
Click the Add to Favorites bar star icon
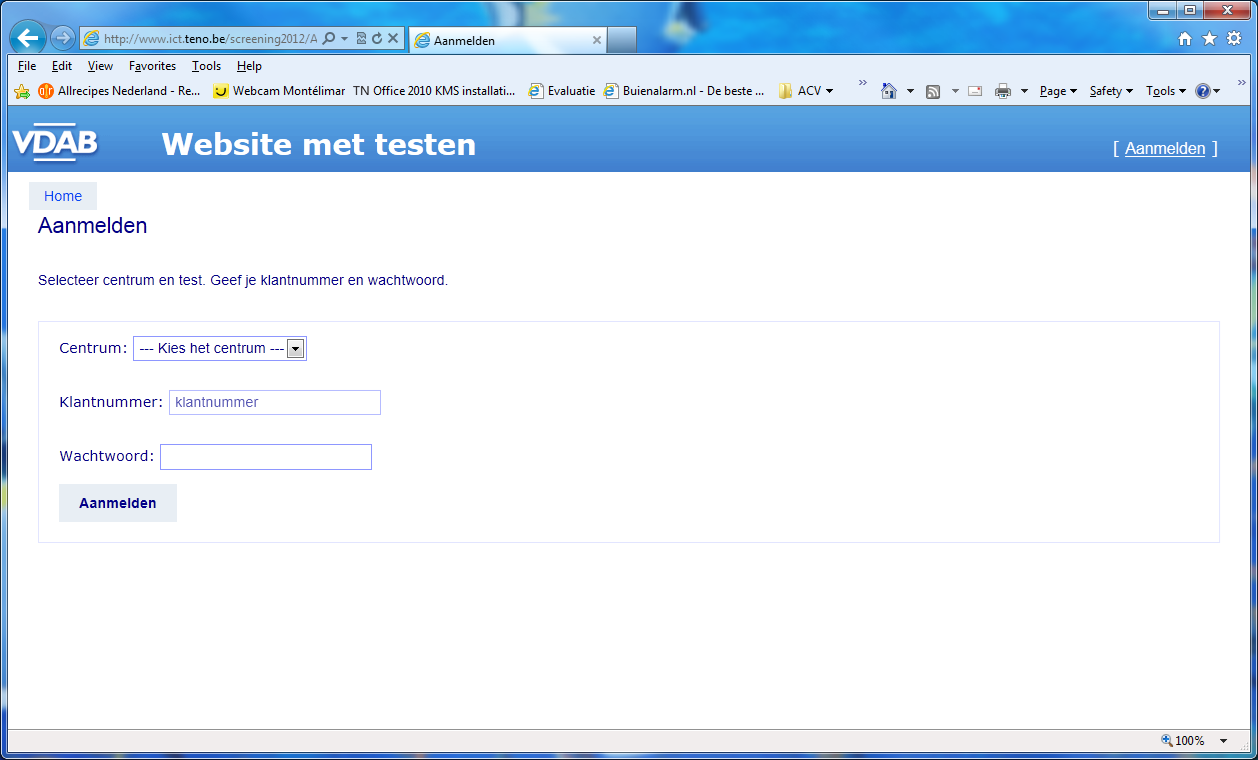(x=22, y=91)
